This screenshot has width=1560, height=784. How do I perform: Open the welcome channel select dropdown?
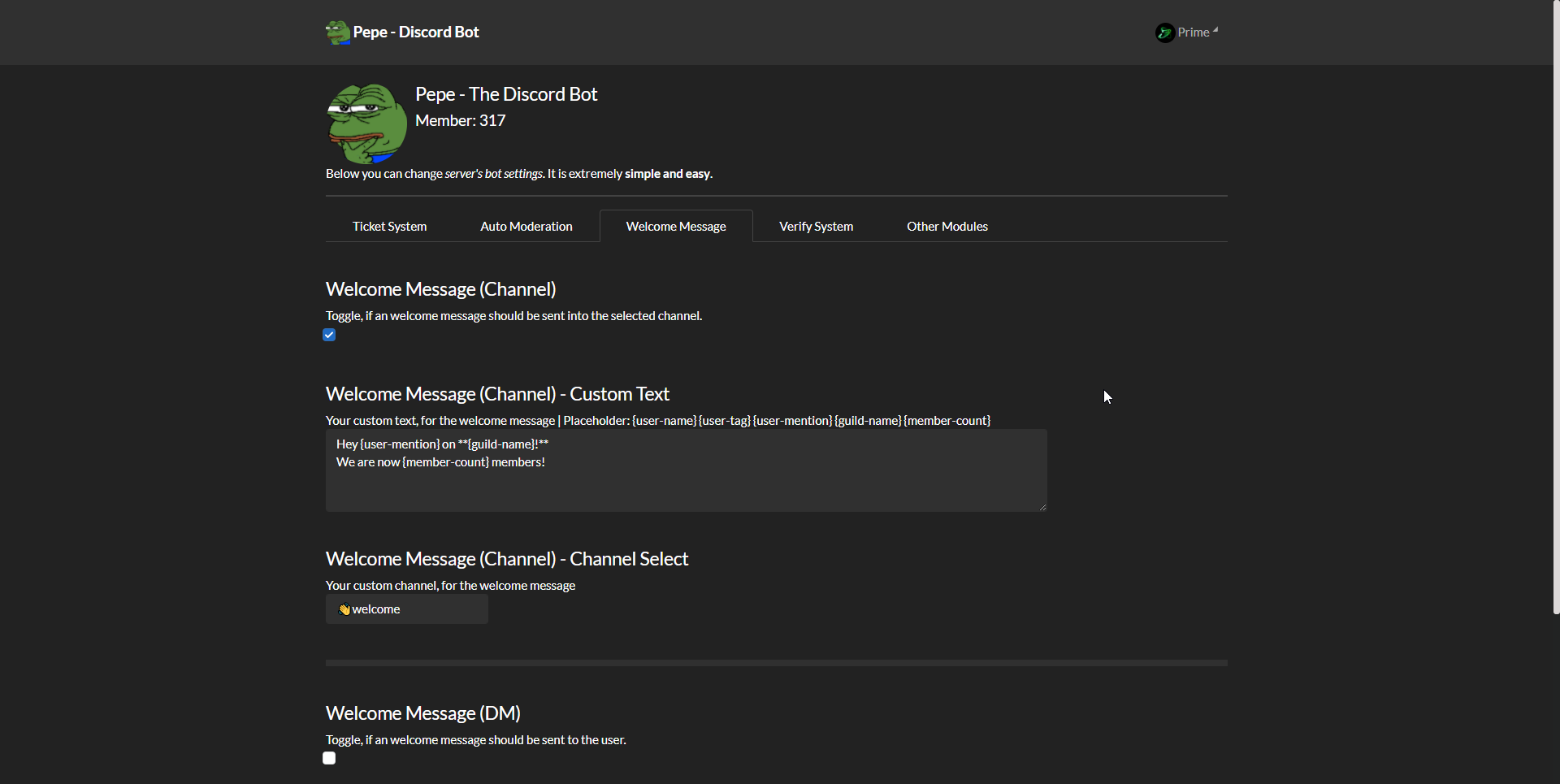coord(407,609)
